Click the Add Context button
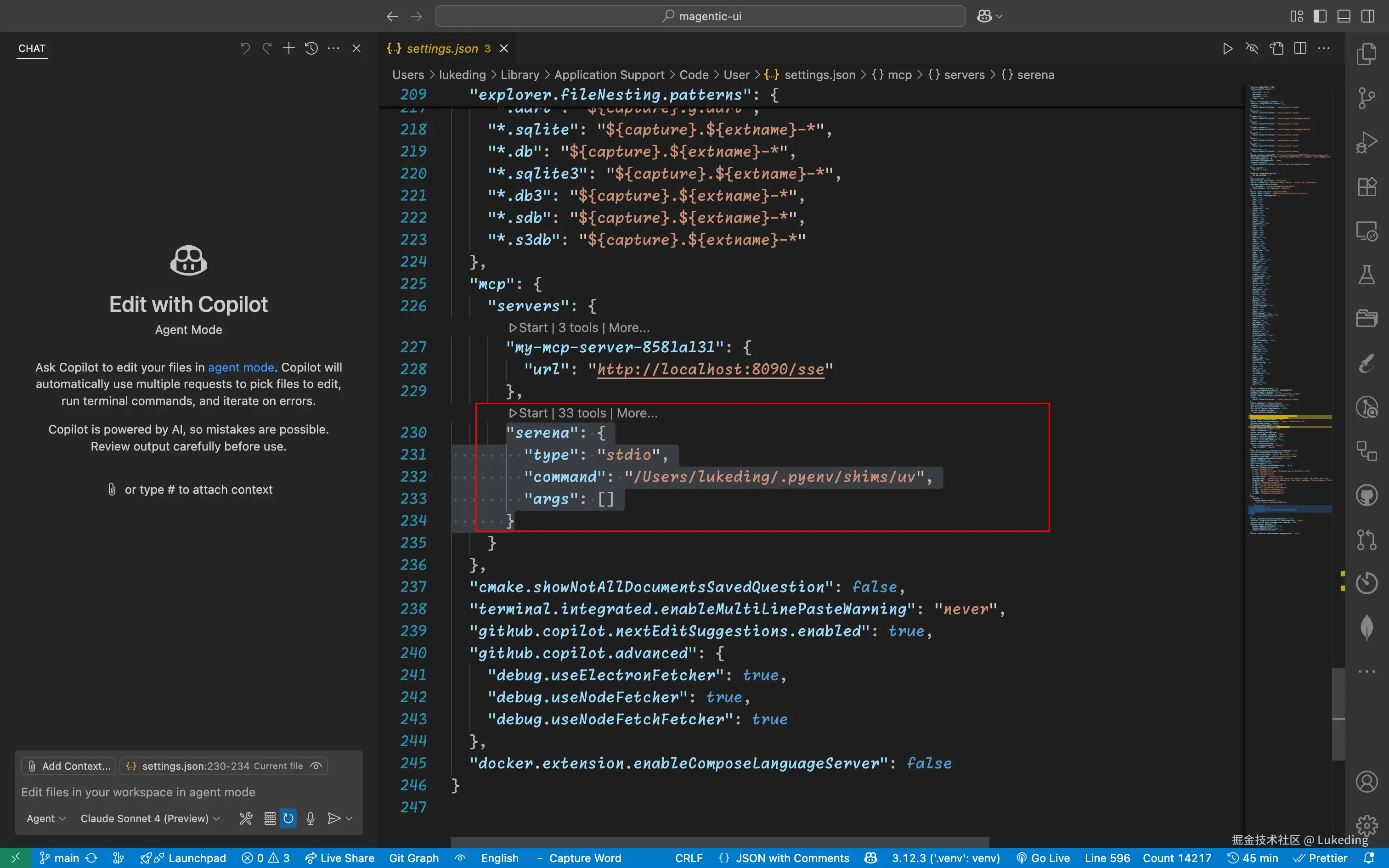Image resolution: width=1389 pixels, height=868 pixels. click(x=69, y=766)
